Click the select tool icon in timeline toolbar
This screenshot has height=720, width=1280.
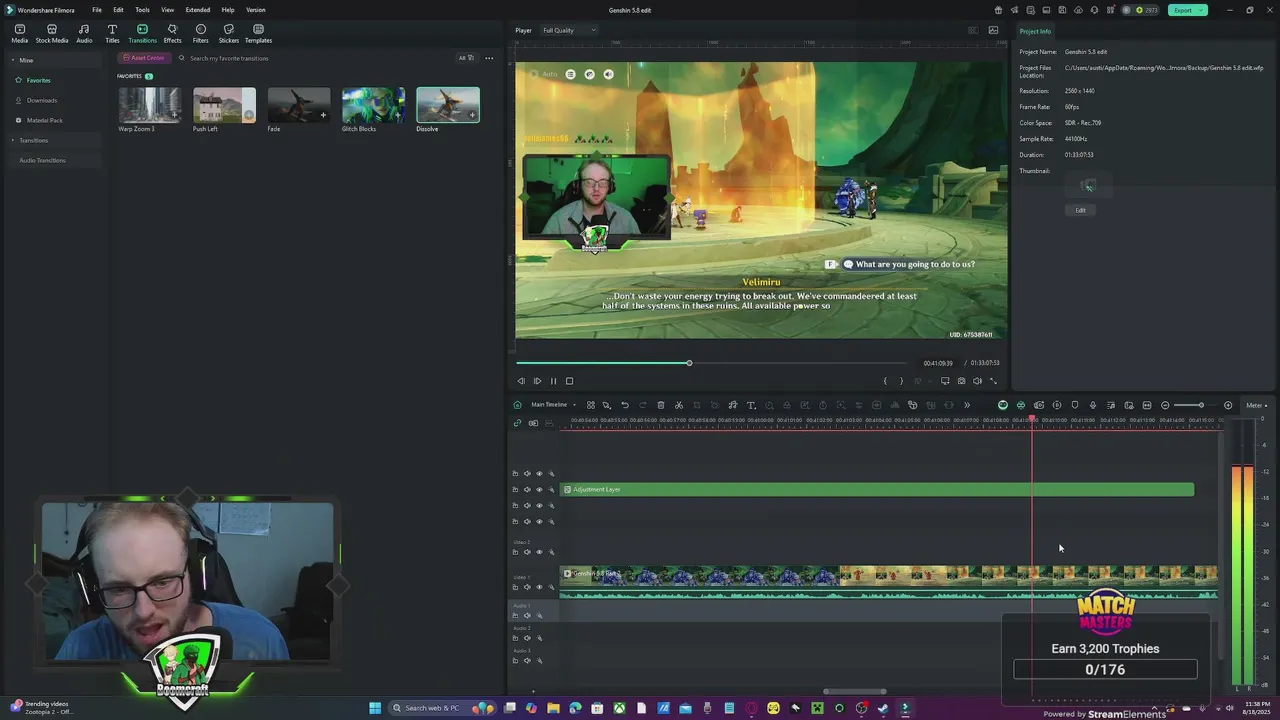tap(607, 405)
